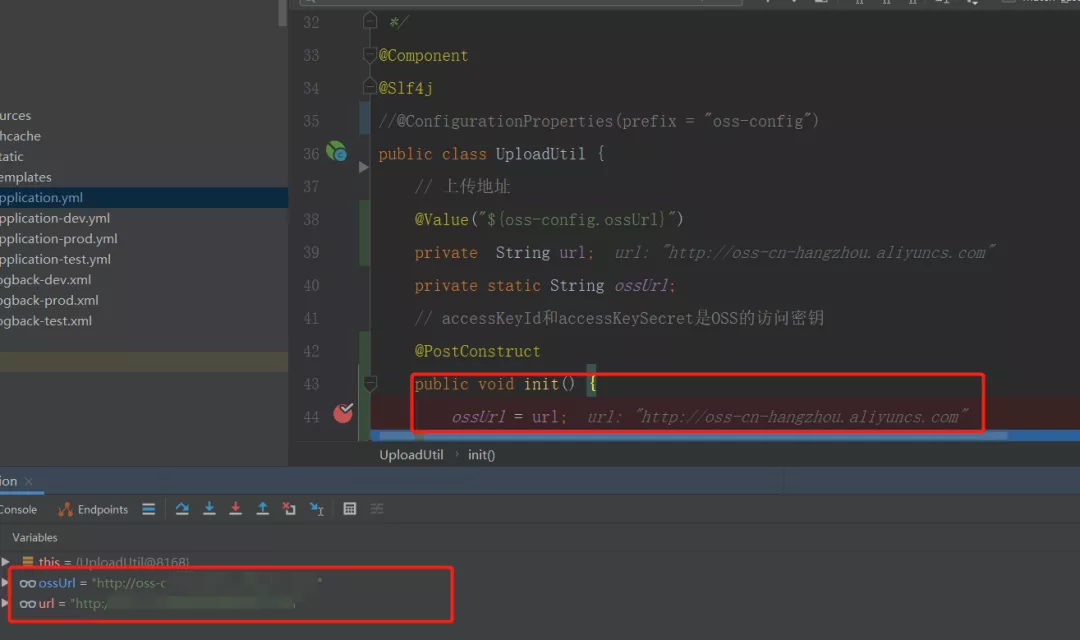Open the Evaluate Expression calculator icon
The image size is (1080, 640).
350,508
